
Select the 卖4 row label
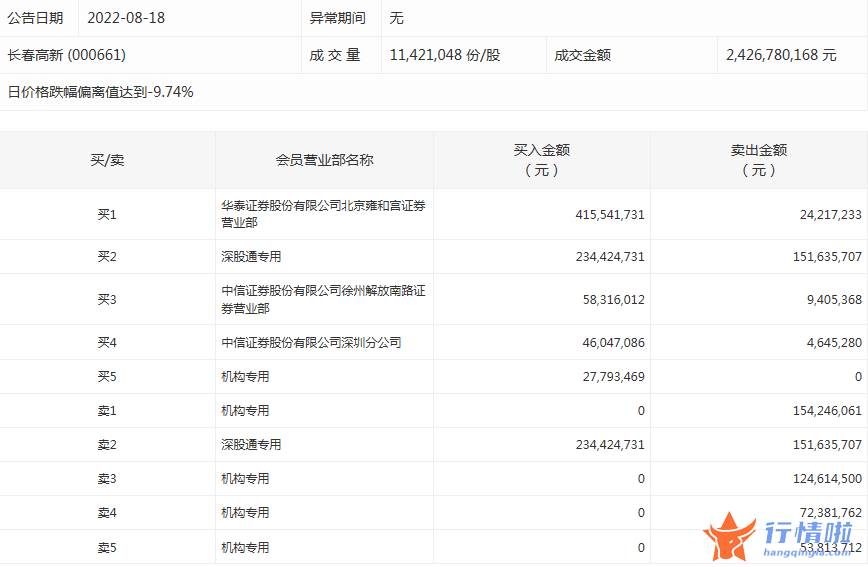click(107, 513)
